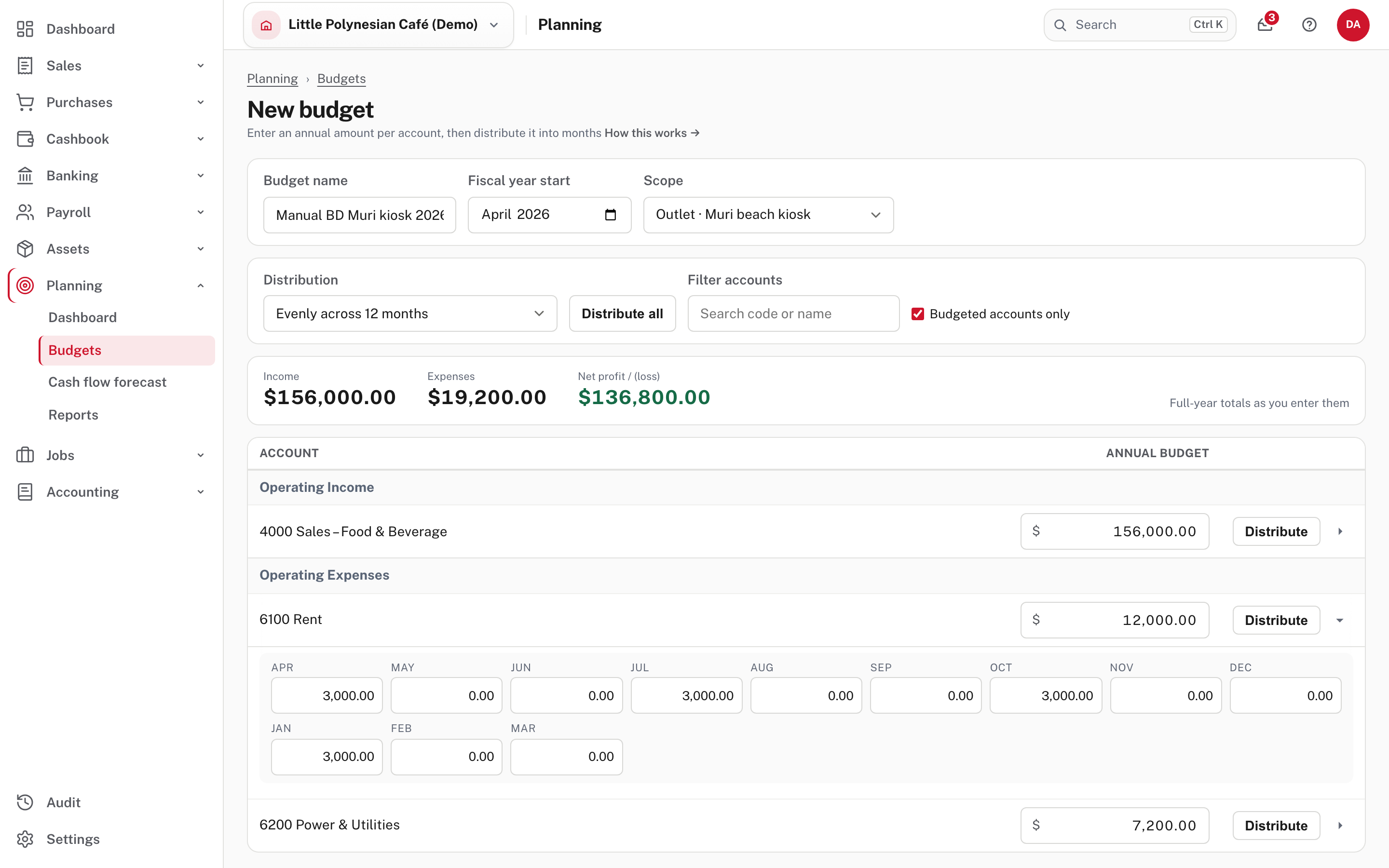Image resolution: width=1389 pixels, height=868 pixels.
Task: Go to Planning breadcrumb link
Action: (272, 79)
